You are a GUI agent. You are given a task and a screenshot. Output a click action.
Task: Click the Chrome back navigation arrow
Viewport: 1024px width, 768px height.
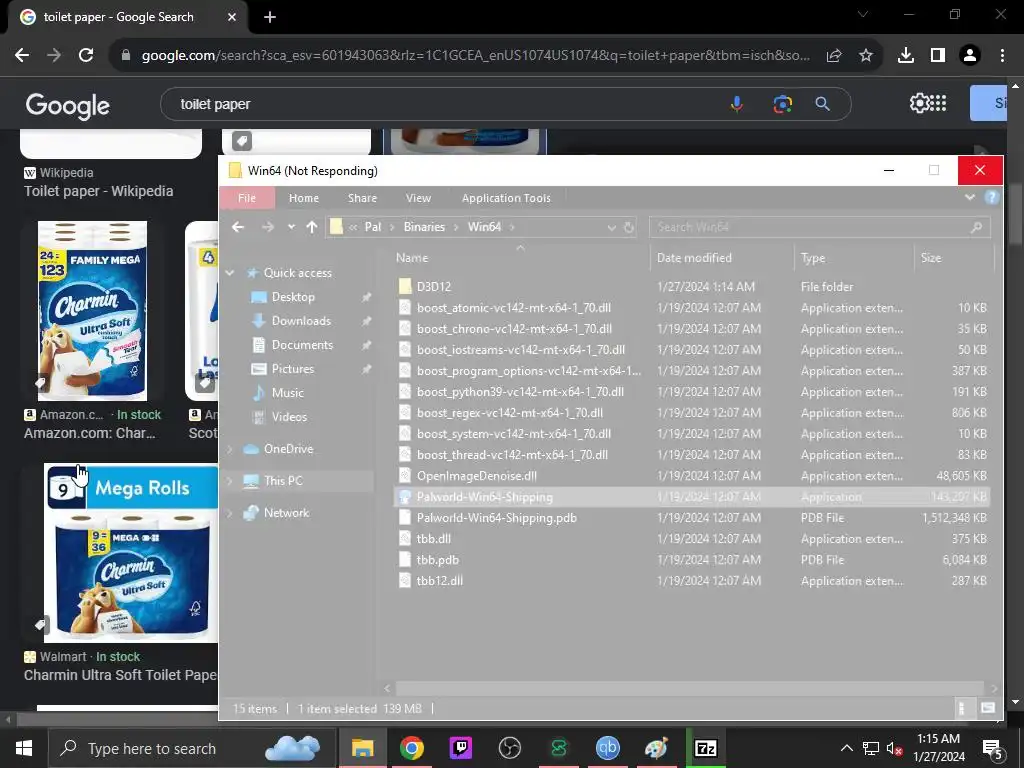coord(22,56)
